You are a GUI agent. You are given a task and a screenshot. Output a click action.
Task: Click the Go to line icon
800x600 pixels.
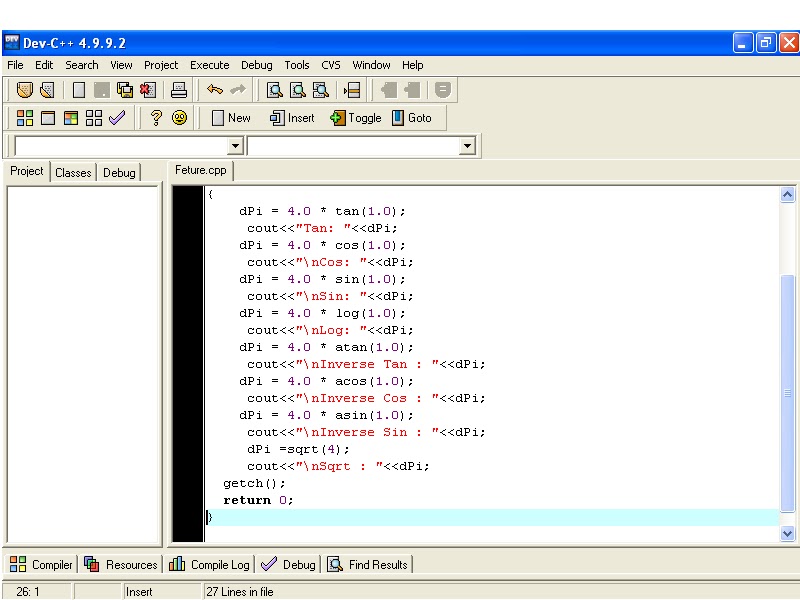(x=352, y=90)
